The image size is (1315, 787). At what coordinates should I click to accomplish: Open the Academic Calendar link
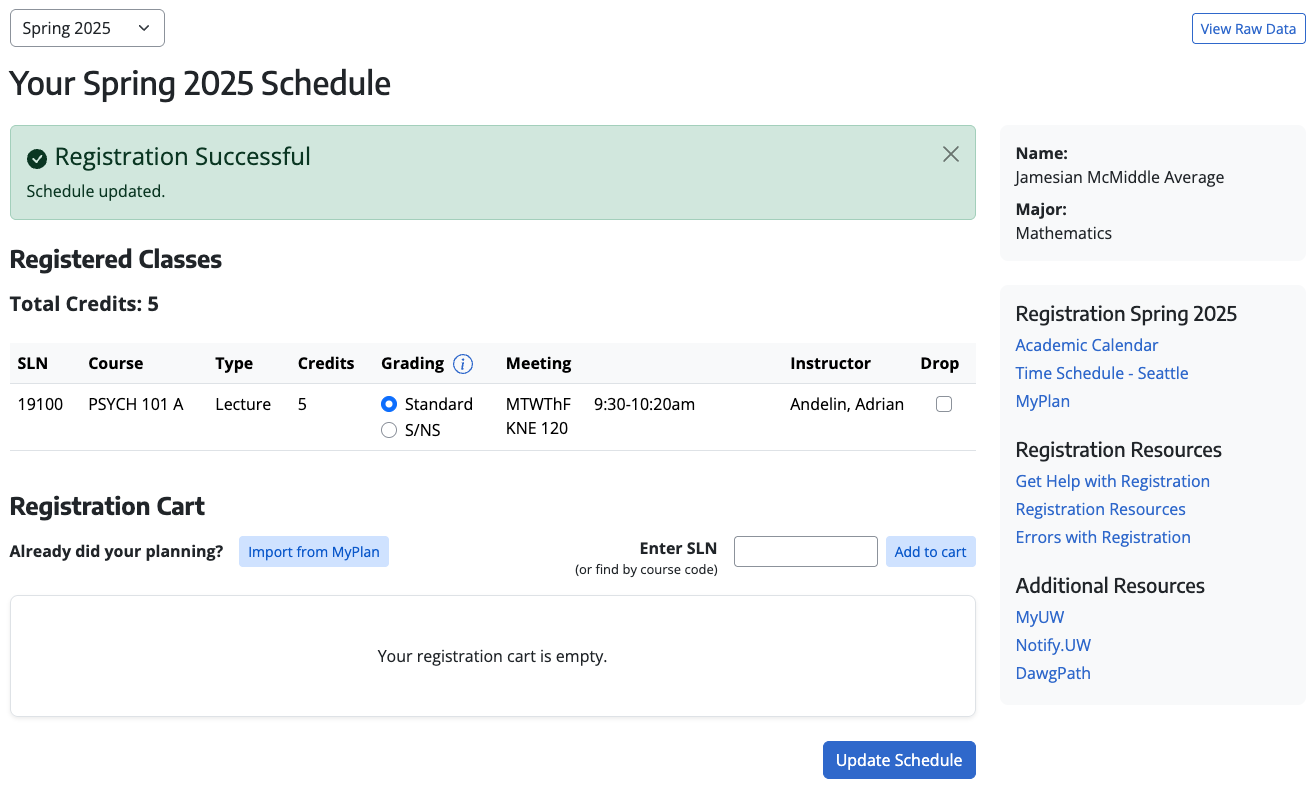1086,344
